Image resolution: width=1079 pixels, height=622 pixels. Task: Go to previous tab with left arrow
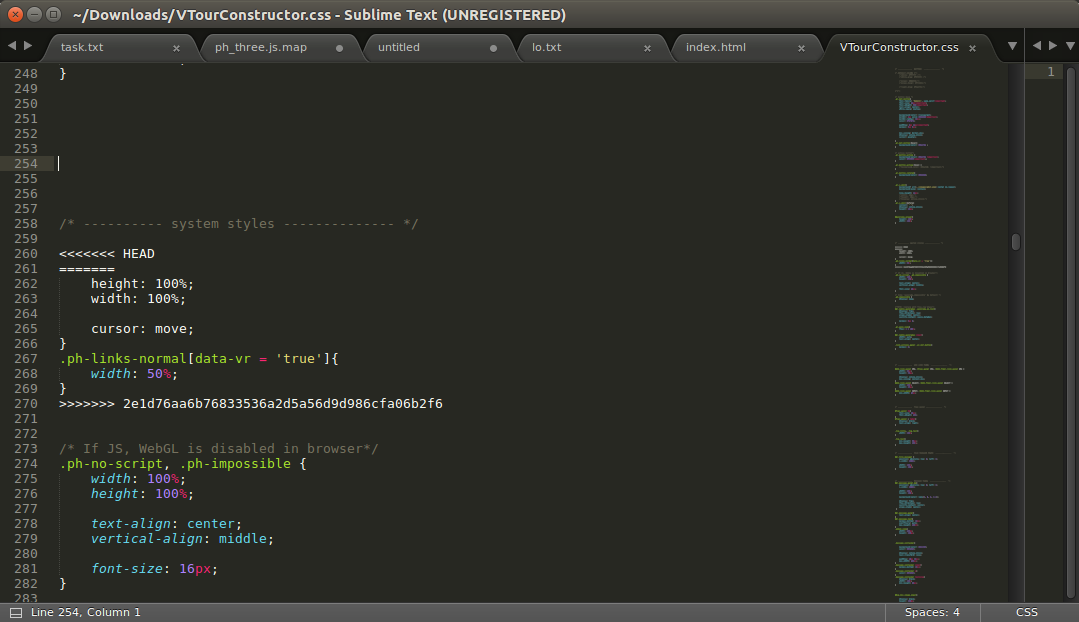12,45
